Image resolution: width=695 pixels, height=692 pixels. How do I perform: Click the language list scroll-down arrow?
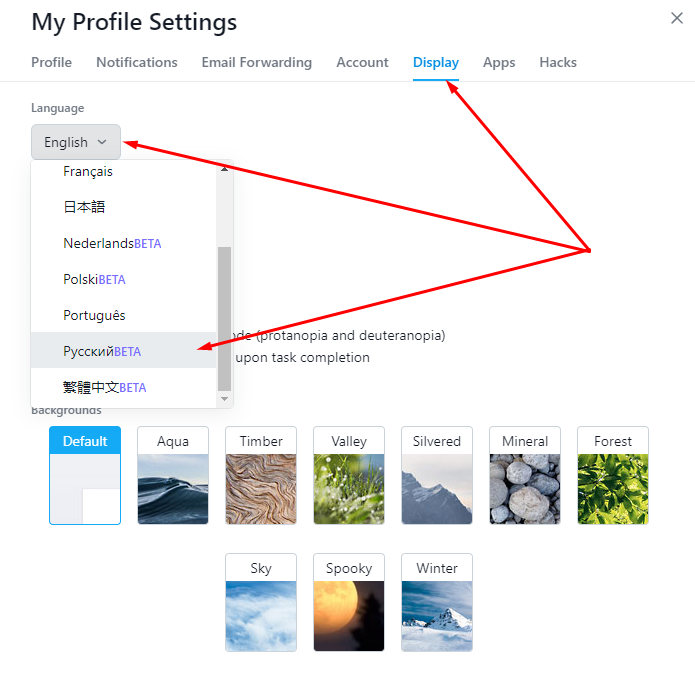pyautogui.click(x=224, y=399)
